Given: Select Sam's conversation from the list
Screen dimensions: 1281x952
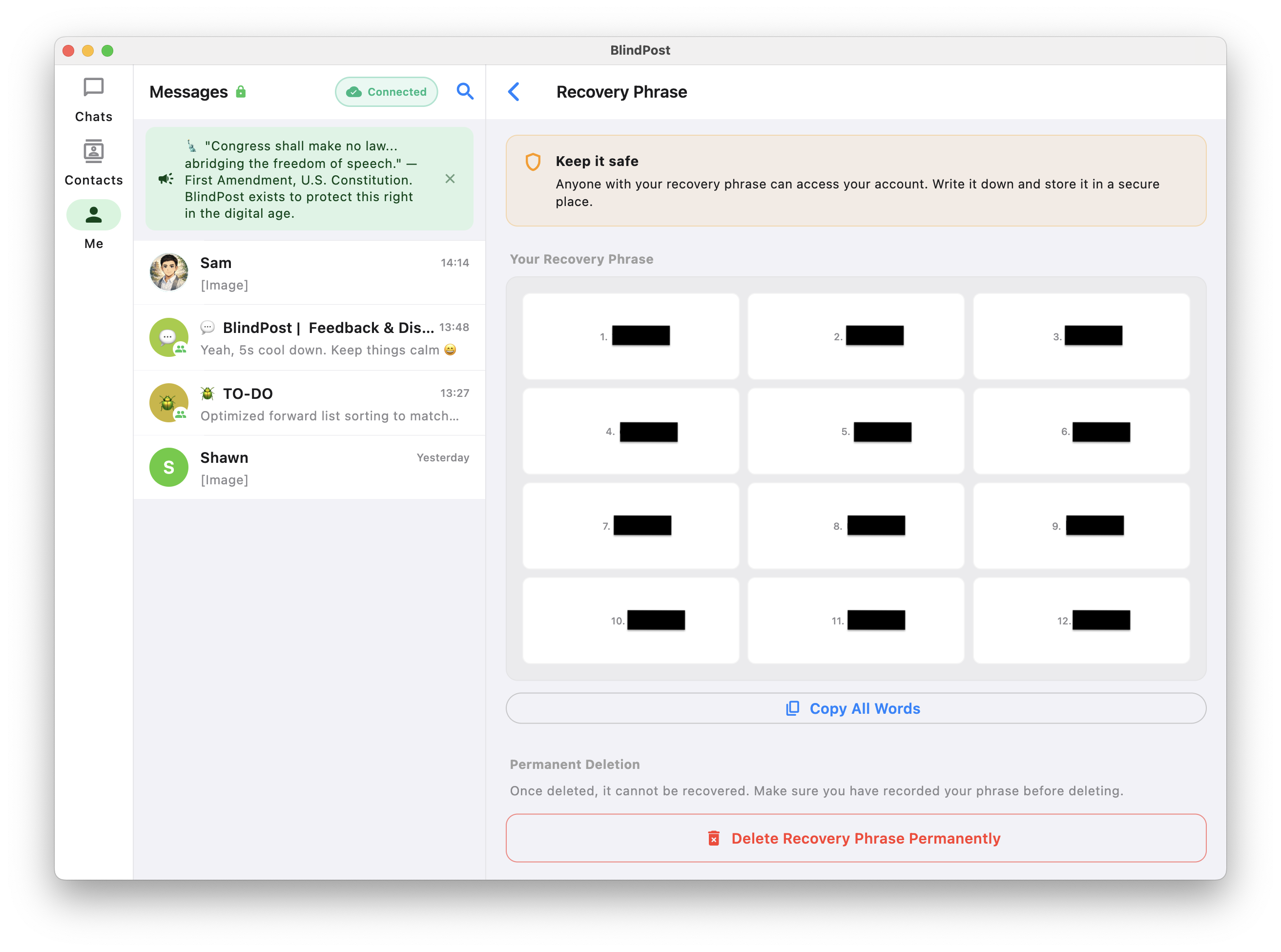Looking at the screenshot, I should [310, 272].
